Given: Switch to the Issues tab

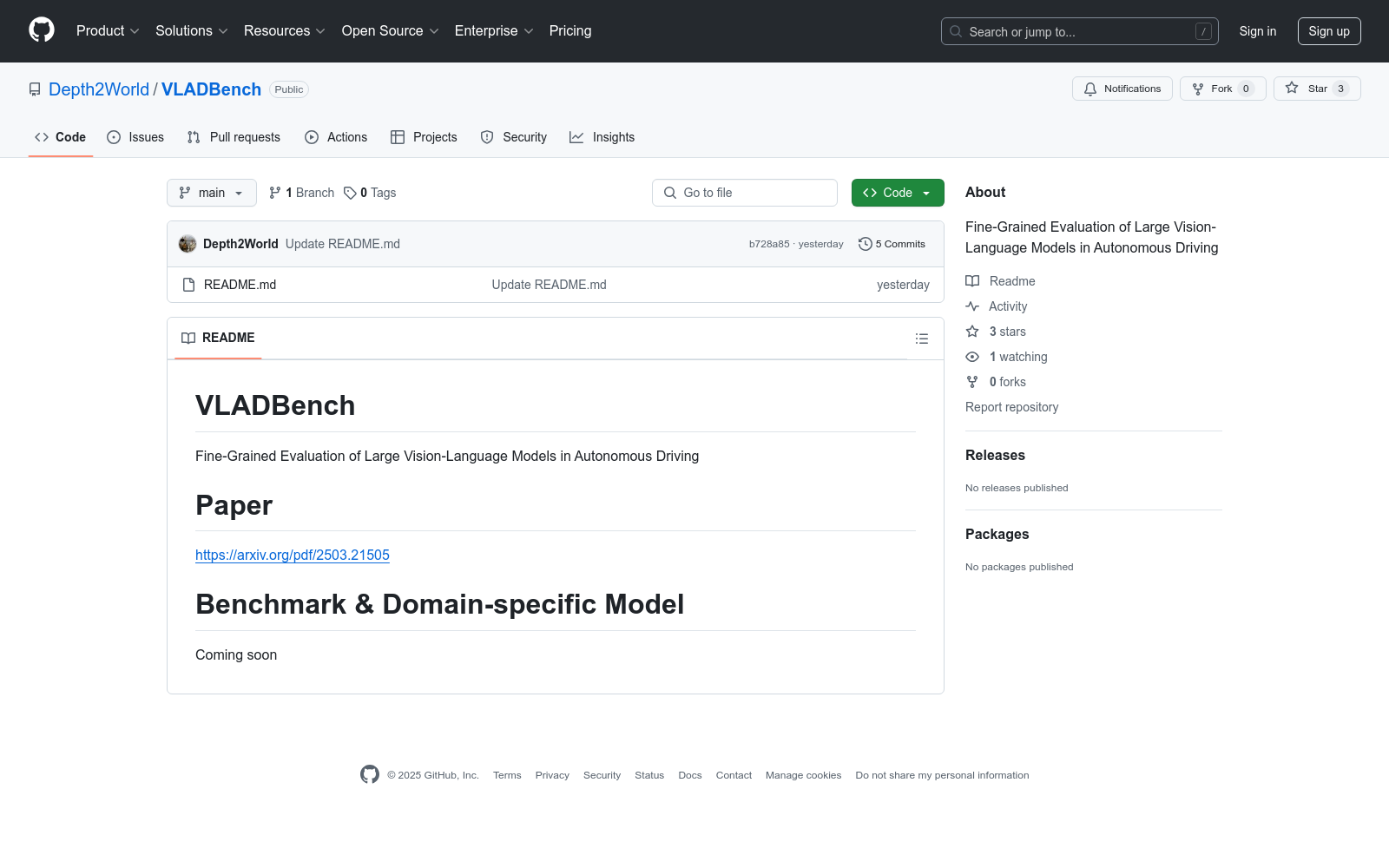Looking at the screenshot, I should 135,137.
